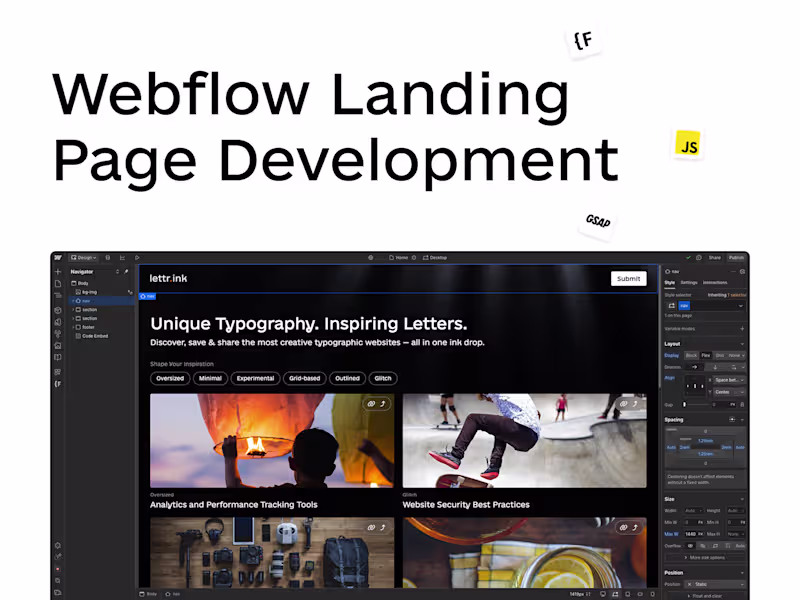
Task: Expand the first section in Navigator
Action: (x=73, y=310)
